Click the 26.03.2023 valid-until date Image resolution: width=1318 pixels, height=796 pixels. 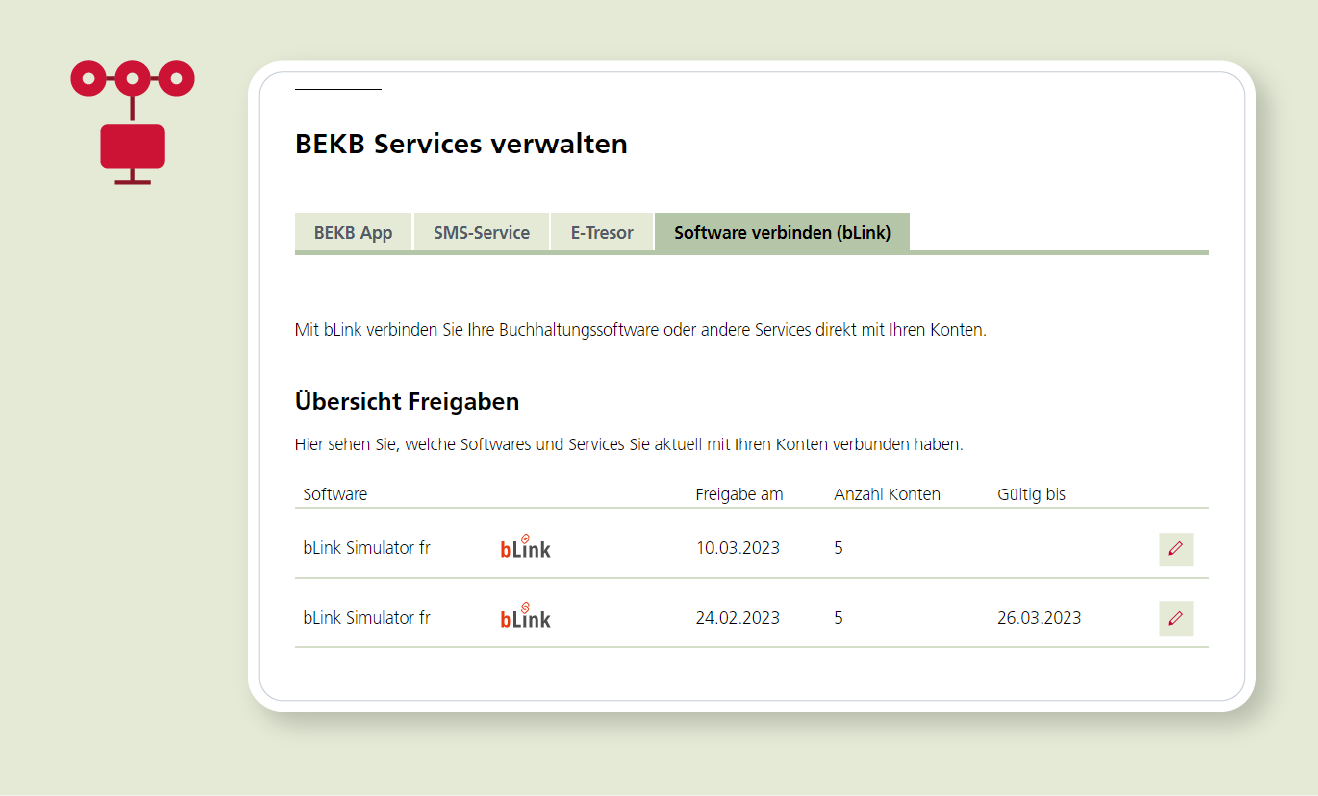coord(1038,618)
